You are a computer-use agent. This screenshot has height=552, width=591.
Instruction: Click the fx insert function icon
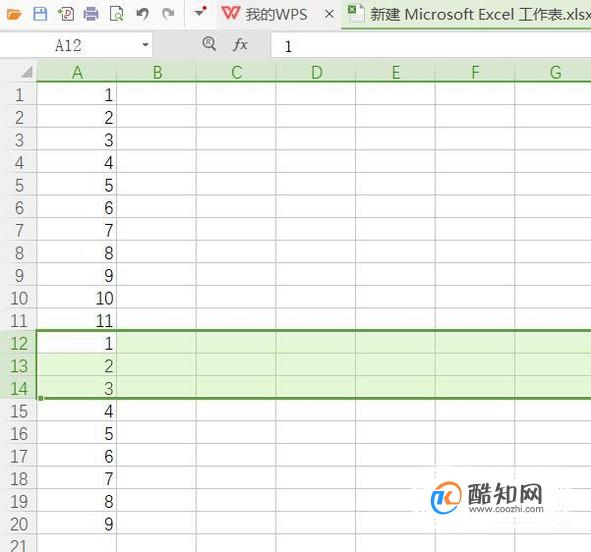pyautogui.click(x=240, y=44)
